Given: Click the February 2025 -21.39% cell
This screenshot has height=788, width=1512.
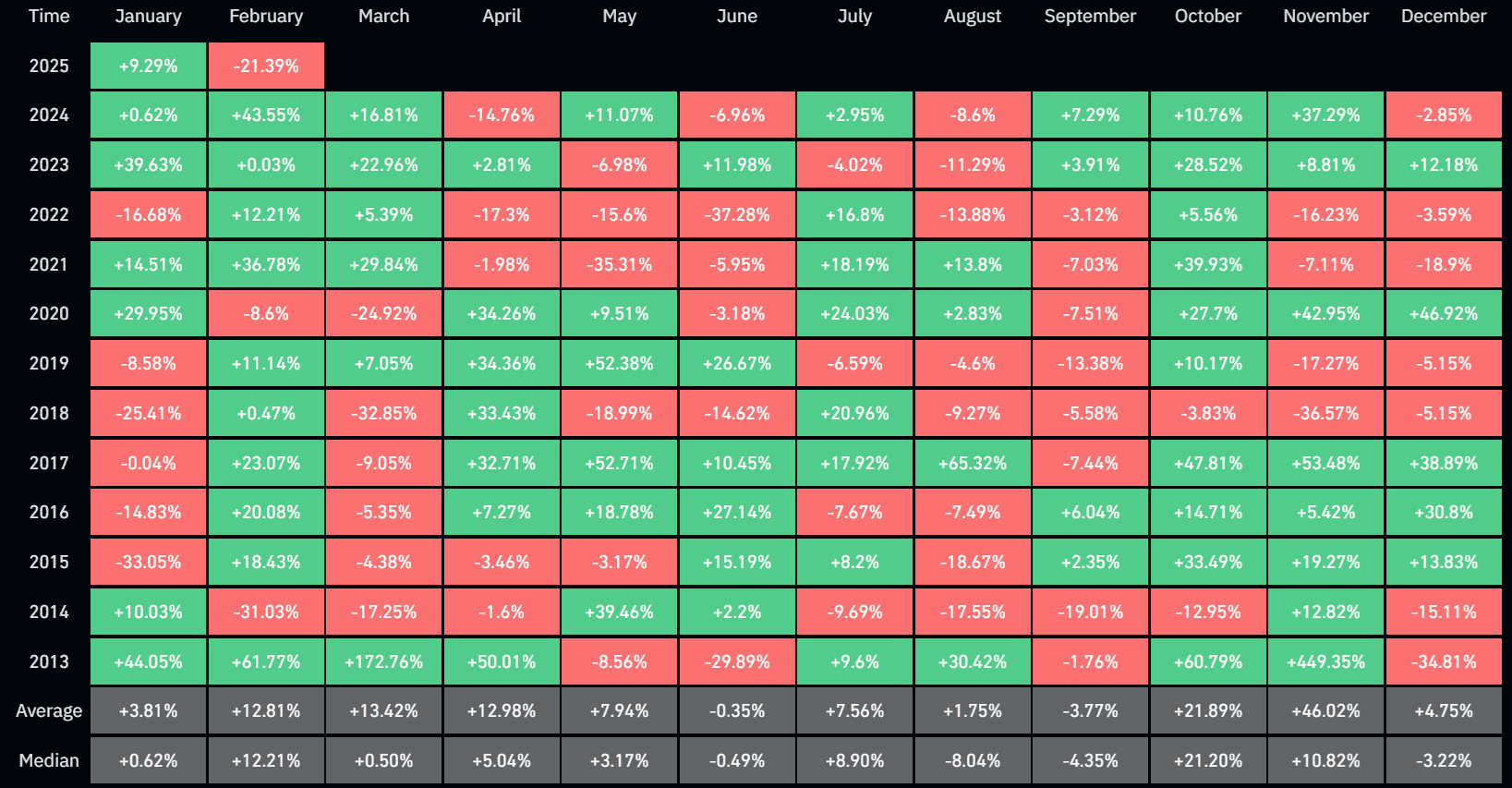Looking at the screenshot, I should 266,66.
